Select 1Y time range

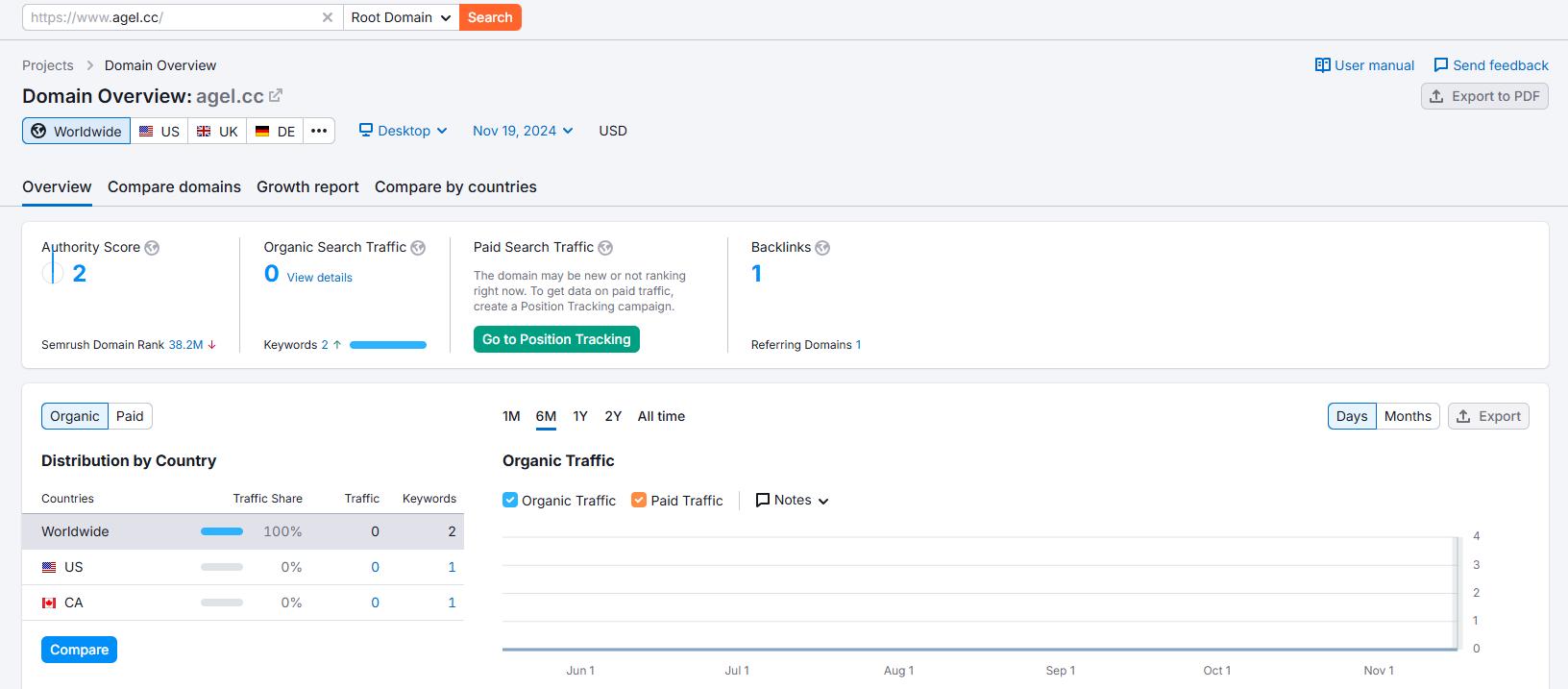click(580, 416)
